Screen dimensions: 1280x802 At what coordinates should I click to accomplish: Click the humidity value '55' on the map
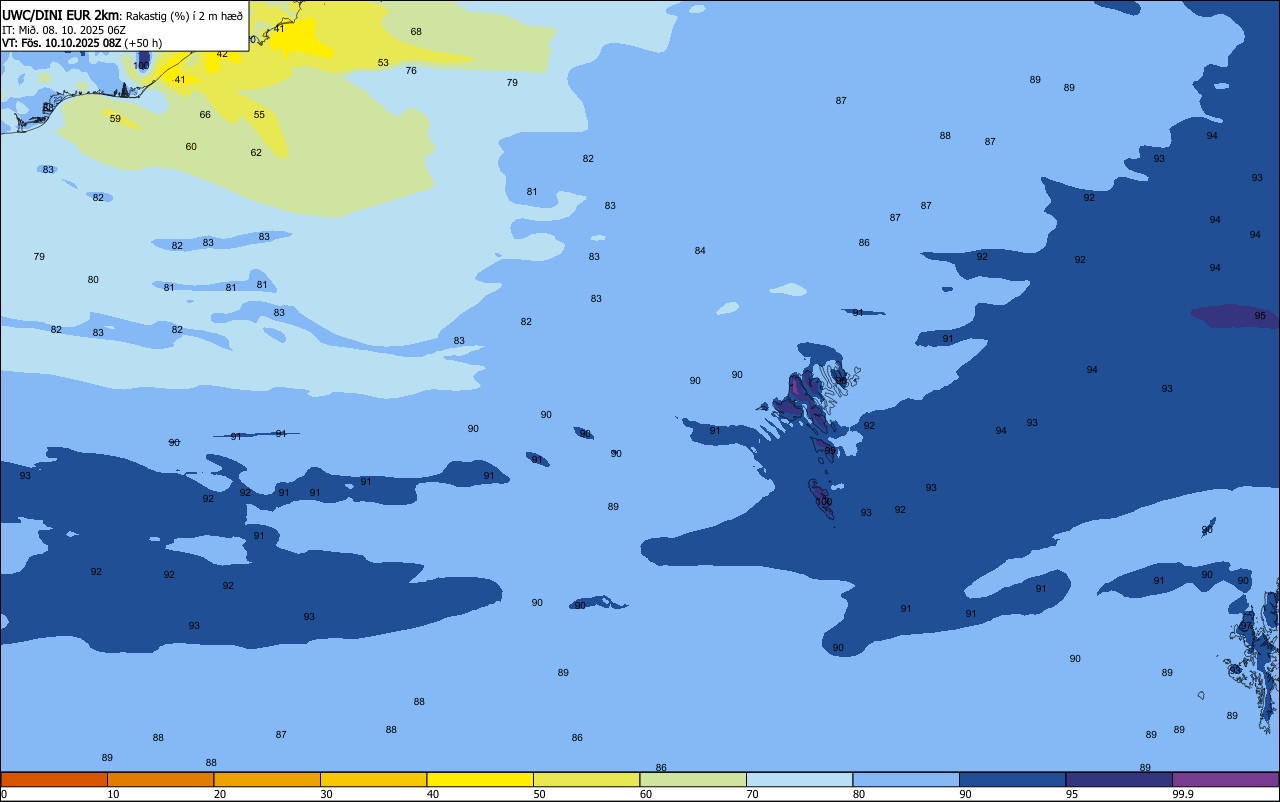pyautogui.click(x=259, y=115)
